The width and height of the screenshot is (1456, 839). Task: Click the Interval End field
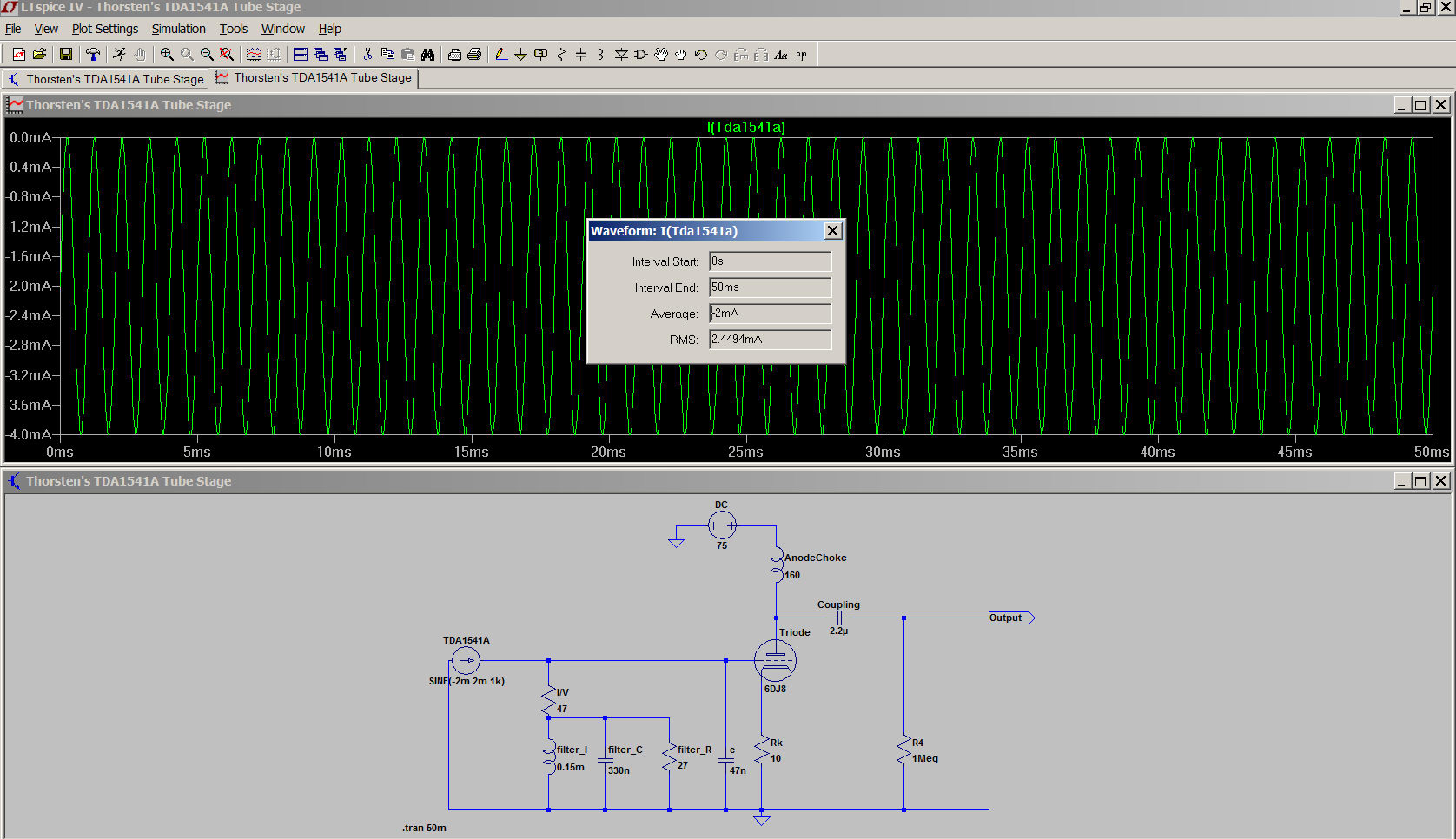coord(770,287)
